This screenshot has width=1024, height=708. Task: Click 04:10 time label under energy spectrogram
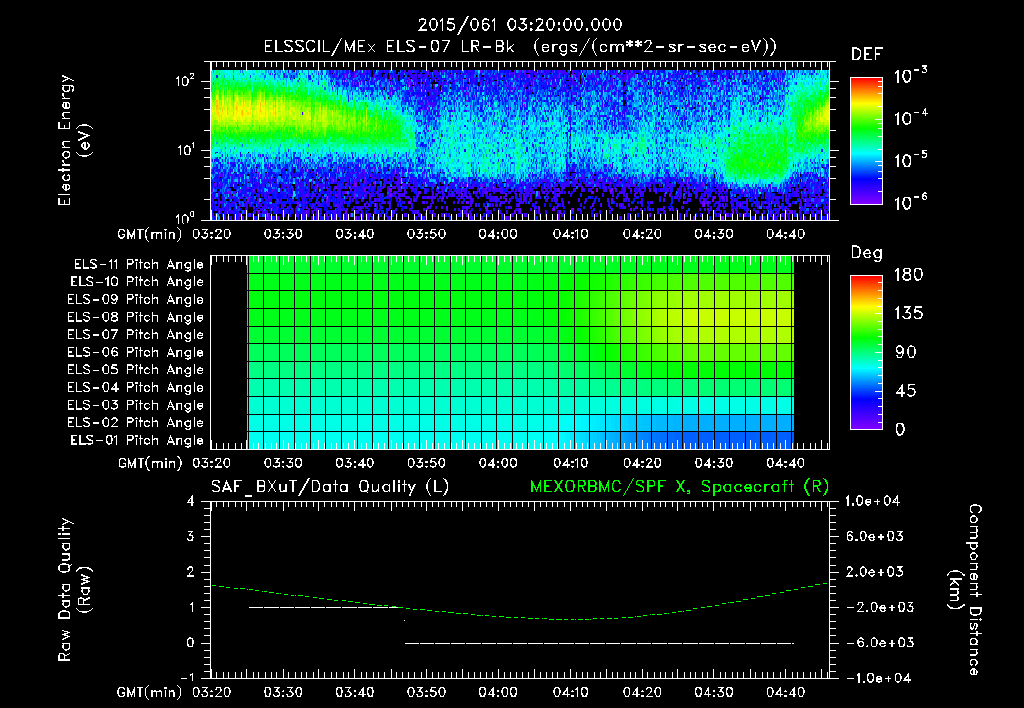(x=569, y=234)
